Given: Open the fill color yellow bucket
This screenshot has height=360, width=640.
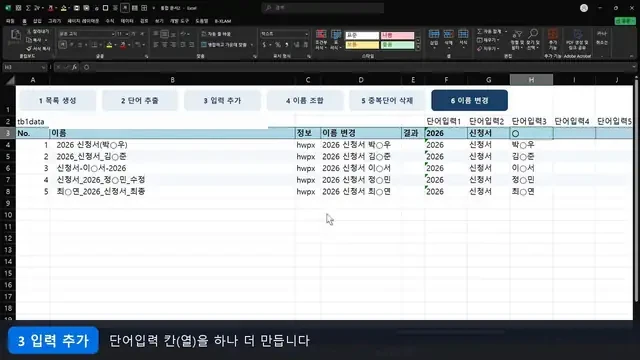Looking at the screenshot, I should coord(109,45).
